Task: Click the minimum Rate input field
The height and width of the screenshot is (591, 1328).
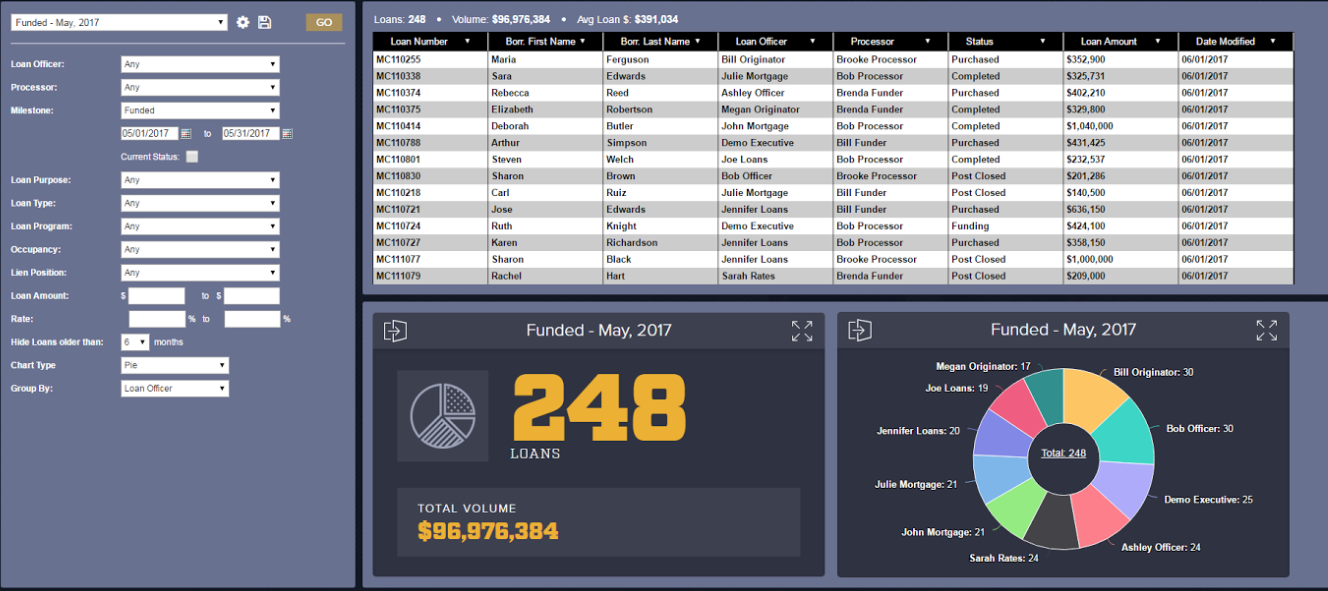Action: click(x=157, y=319)
